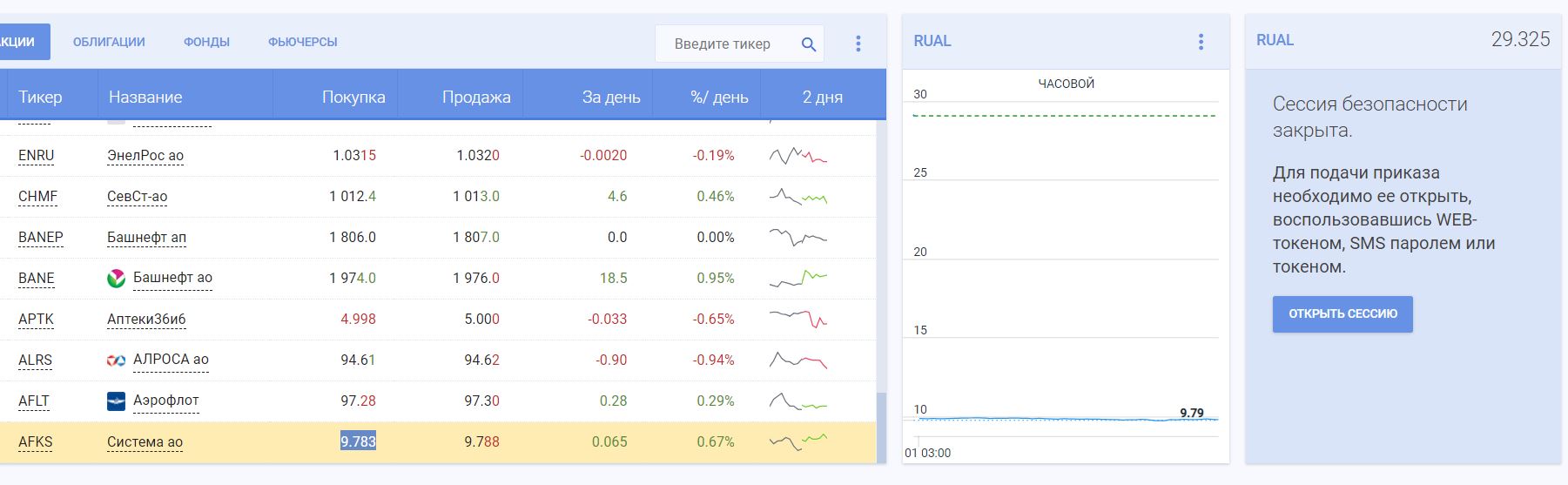
Task: Click the APTK two-day sparkline chart
Action: tap(798, 319)
